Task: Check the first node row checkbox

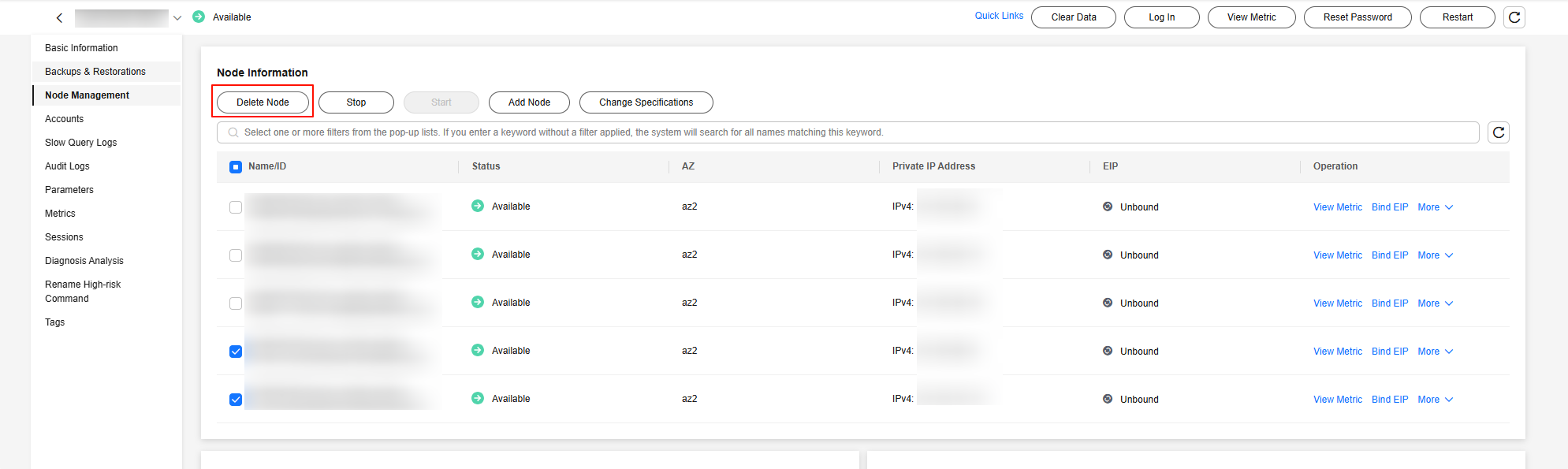Action: (x=236, y=207)
